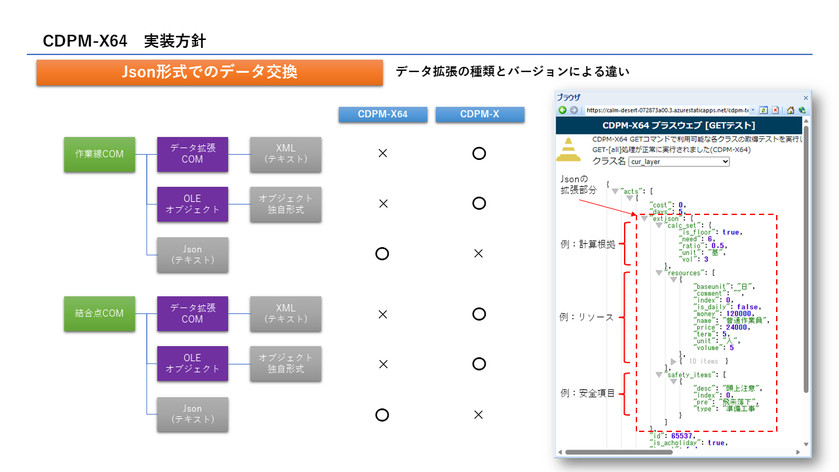Click the "name": "普通作業員" line
This screenshot has height=472, width=839.
point(731,320)
